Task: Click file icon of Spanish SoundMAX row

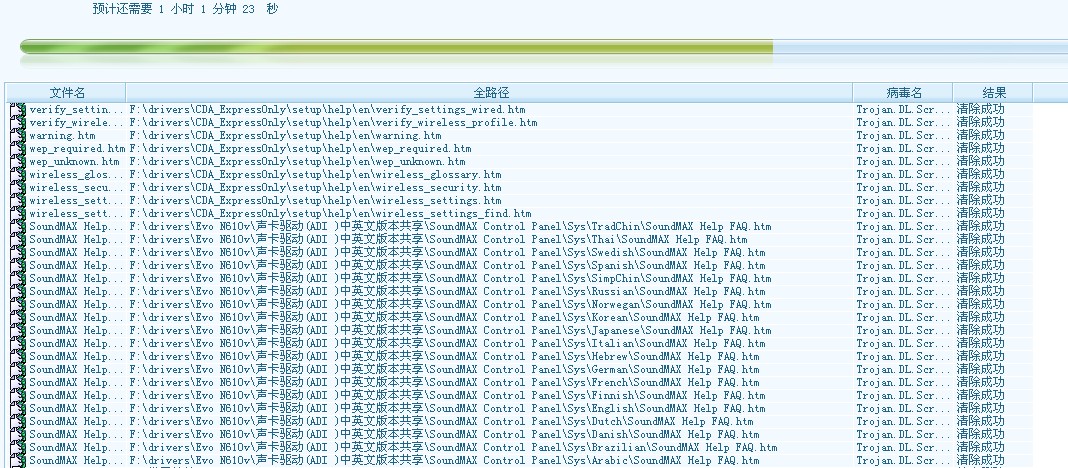Action: [x=18, y=265]
